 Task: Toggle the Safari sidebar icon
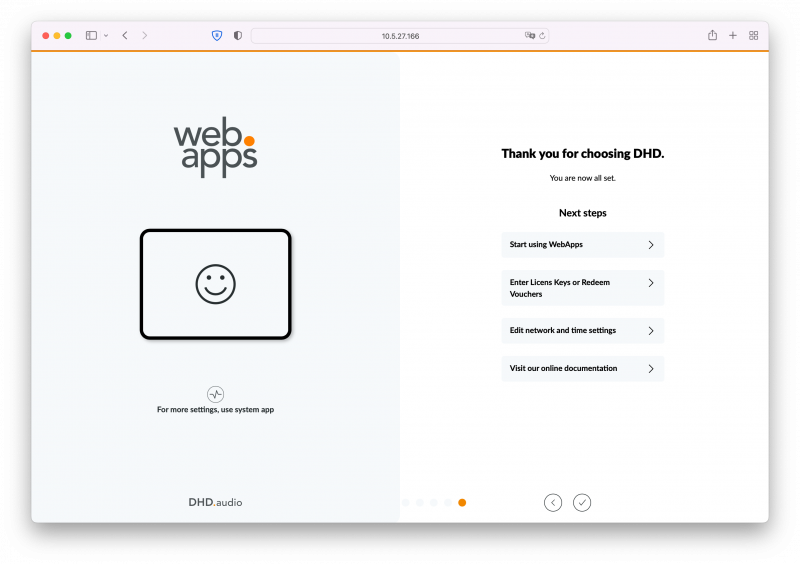tap(91, 35)
